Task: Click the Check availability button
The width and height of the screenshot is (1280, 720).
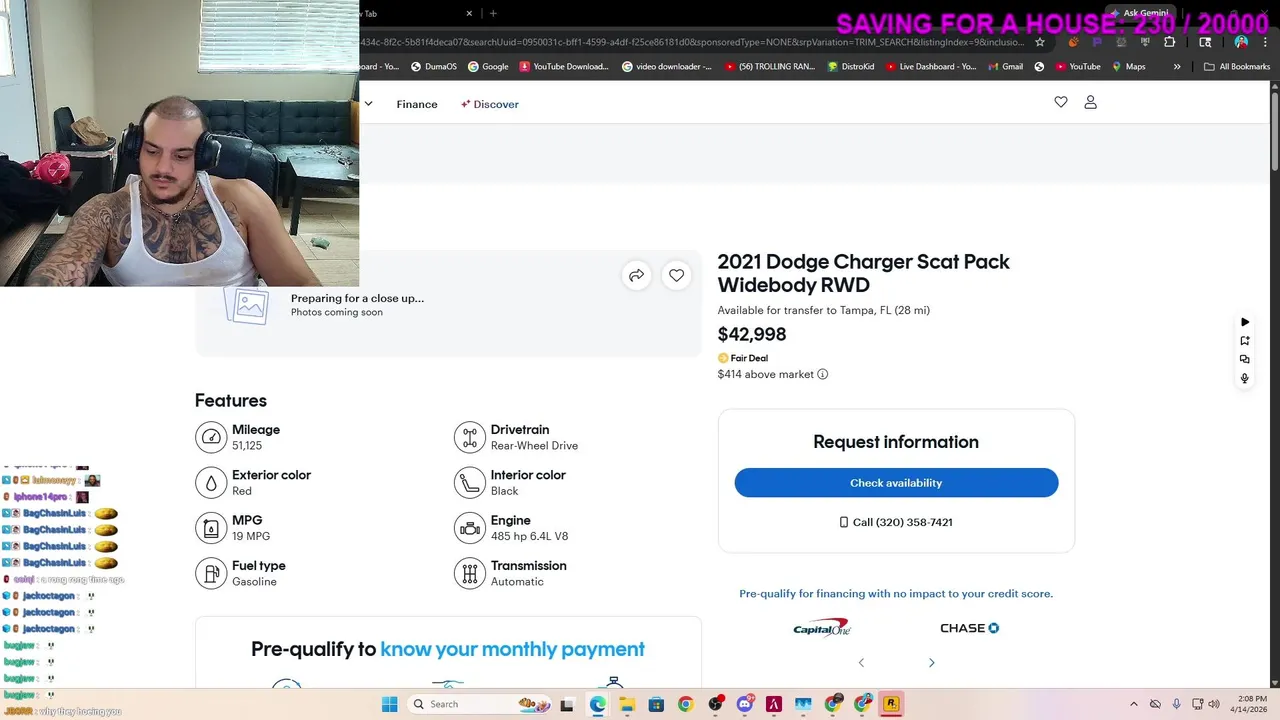Action: pyautogui.click(x=896, y=483)
